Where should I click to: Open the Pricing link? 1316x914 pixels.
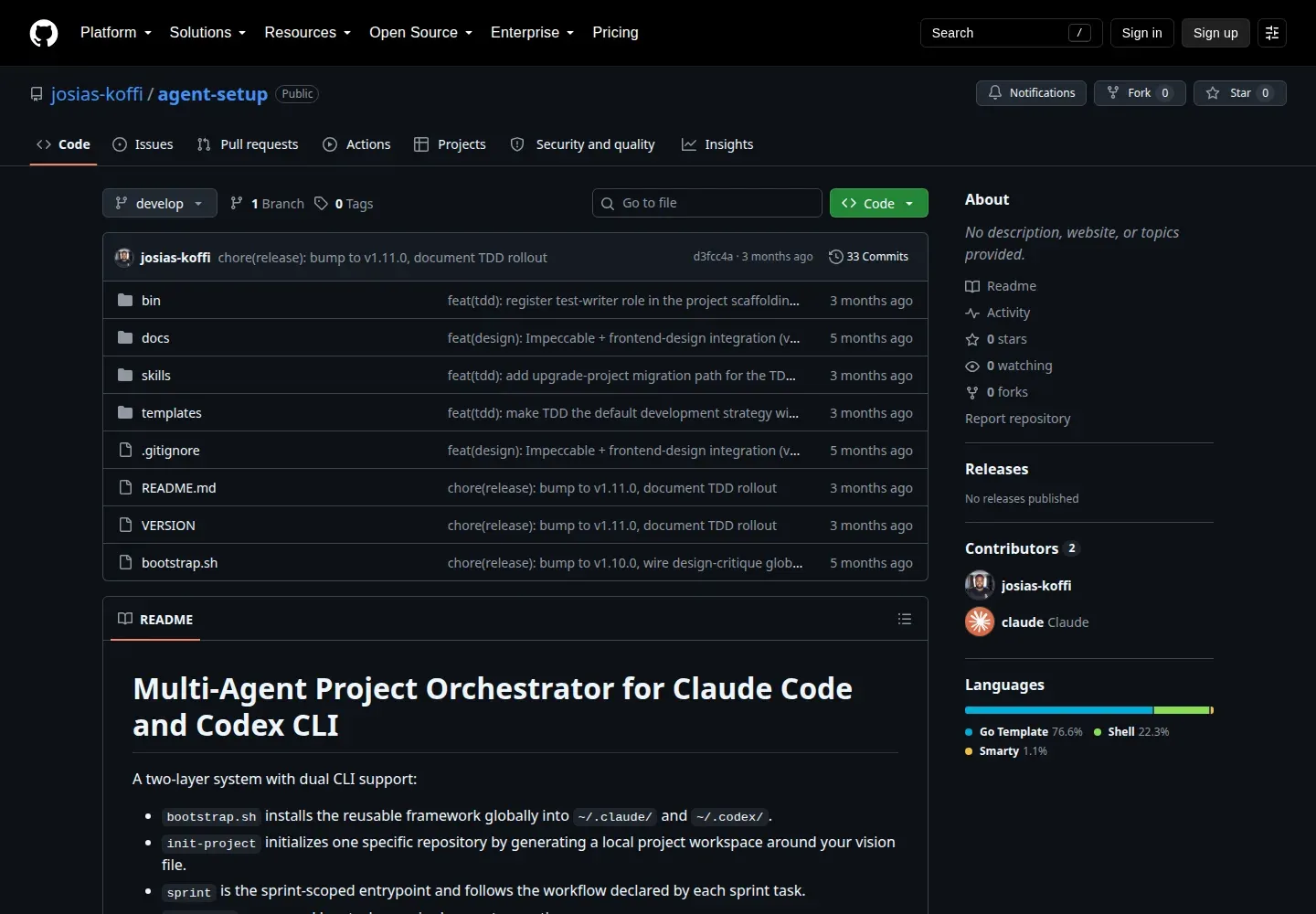point(615,33)
